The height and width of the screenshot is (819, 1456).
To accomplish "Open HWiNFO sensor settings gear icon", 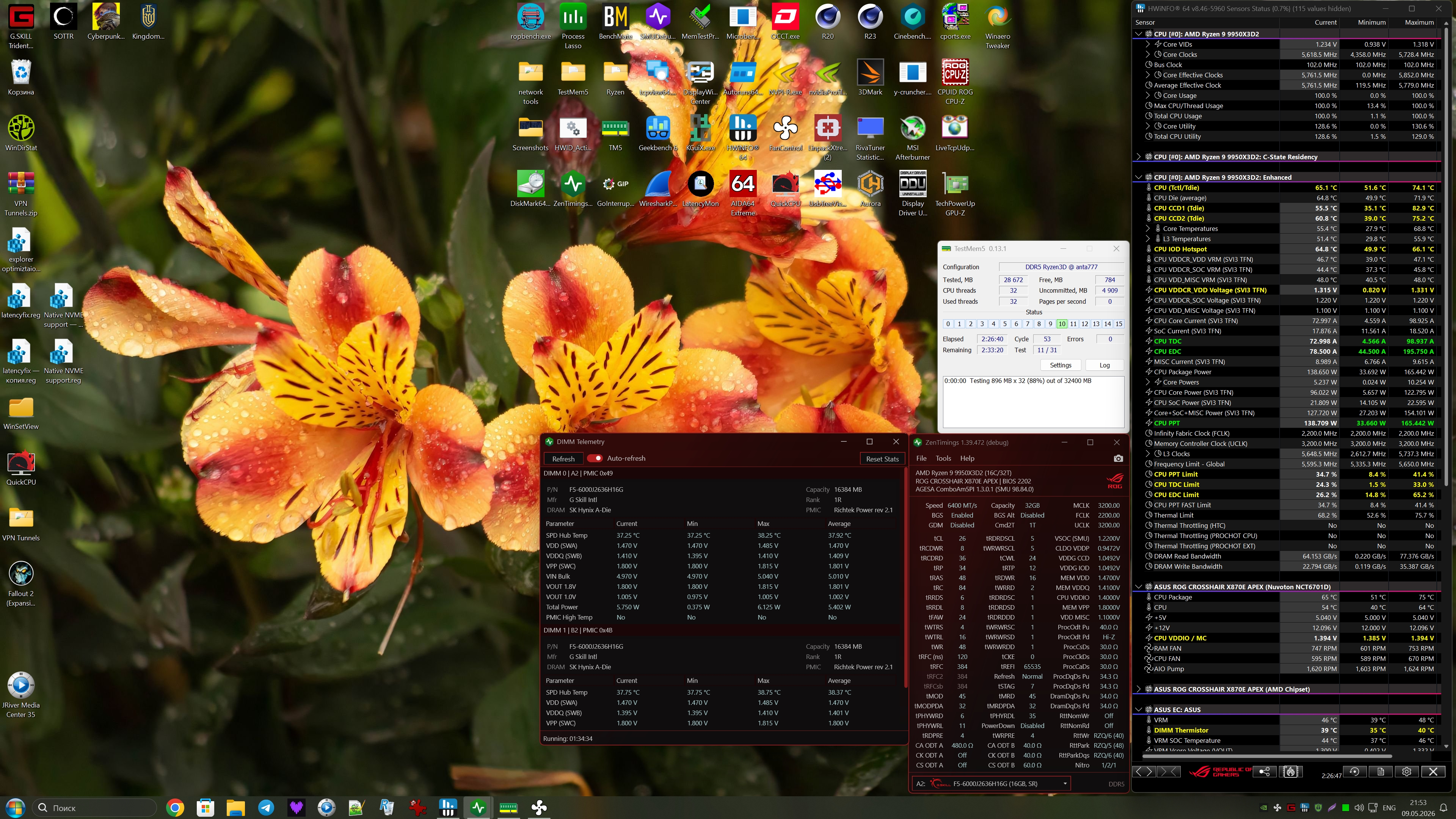I will pos(1406,772).
